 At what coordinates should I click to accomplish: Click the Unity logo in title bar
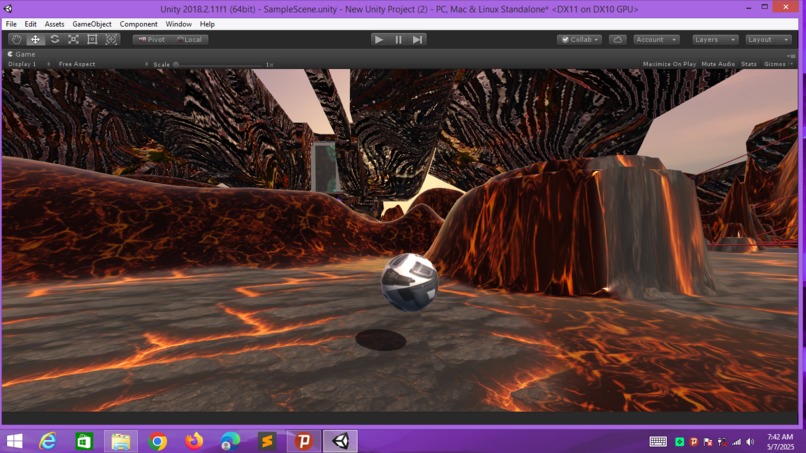tap(8, 9)
